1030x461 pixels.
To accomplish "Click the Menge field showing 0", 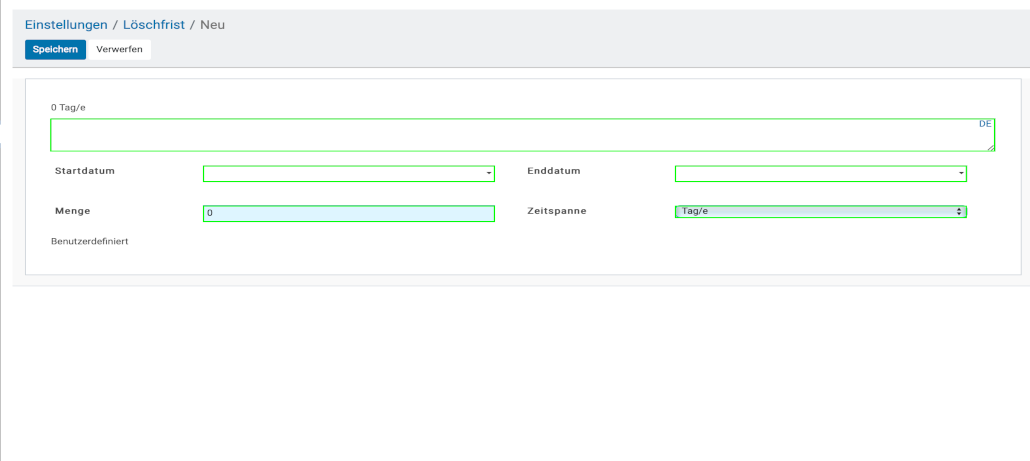I will pos(348,213).
